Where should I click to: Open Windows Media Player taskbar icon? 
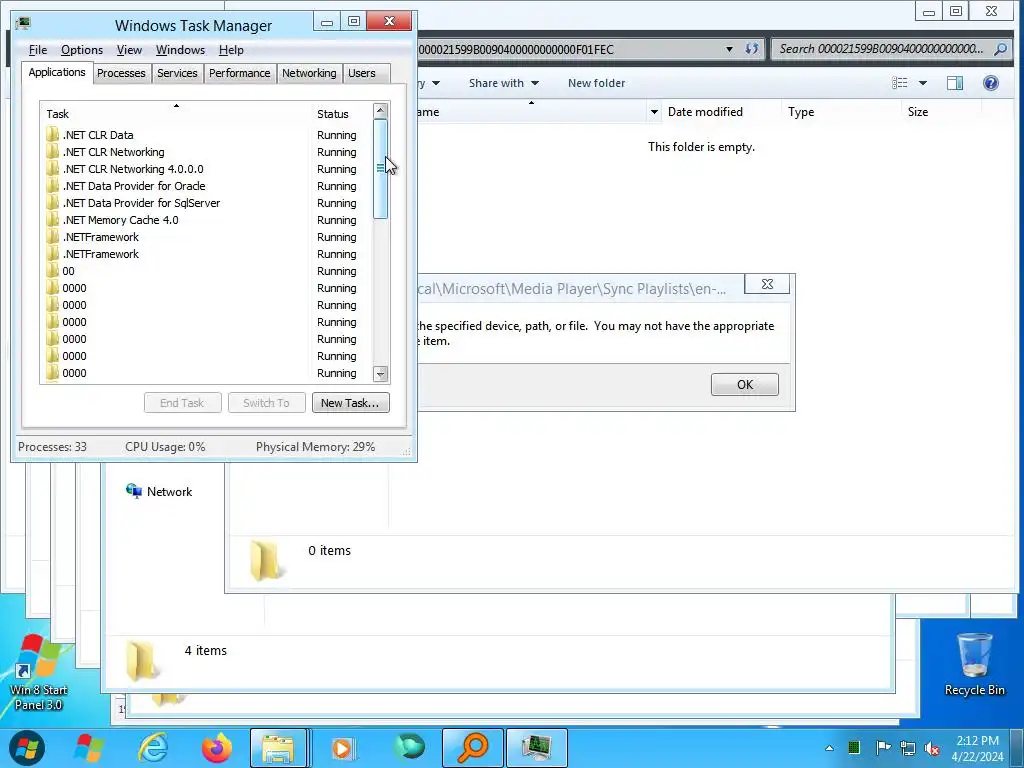[342, 748]
